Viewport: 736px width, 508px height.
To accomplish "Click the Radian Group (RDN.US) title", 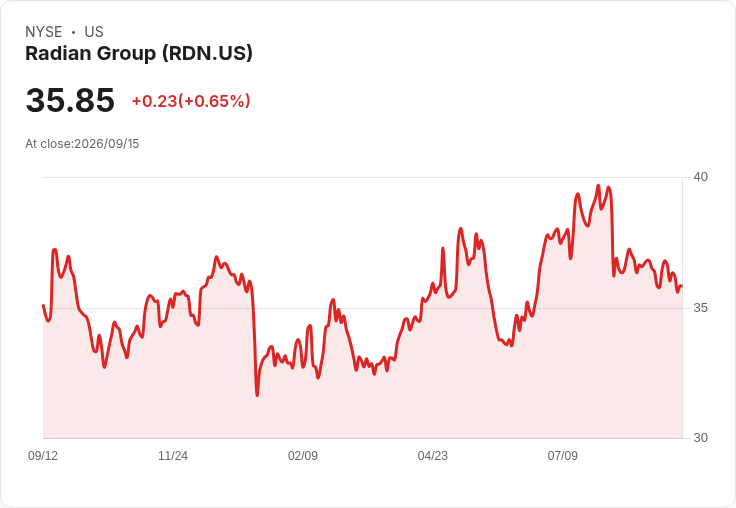I will [x=139, y=54].
